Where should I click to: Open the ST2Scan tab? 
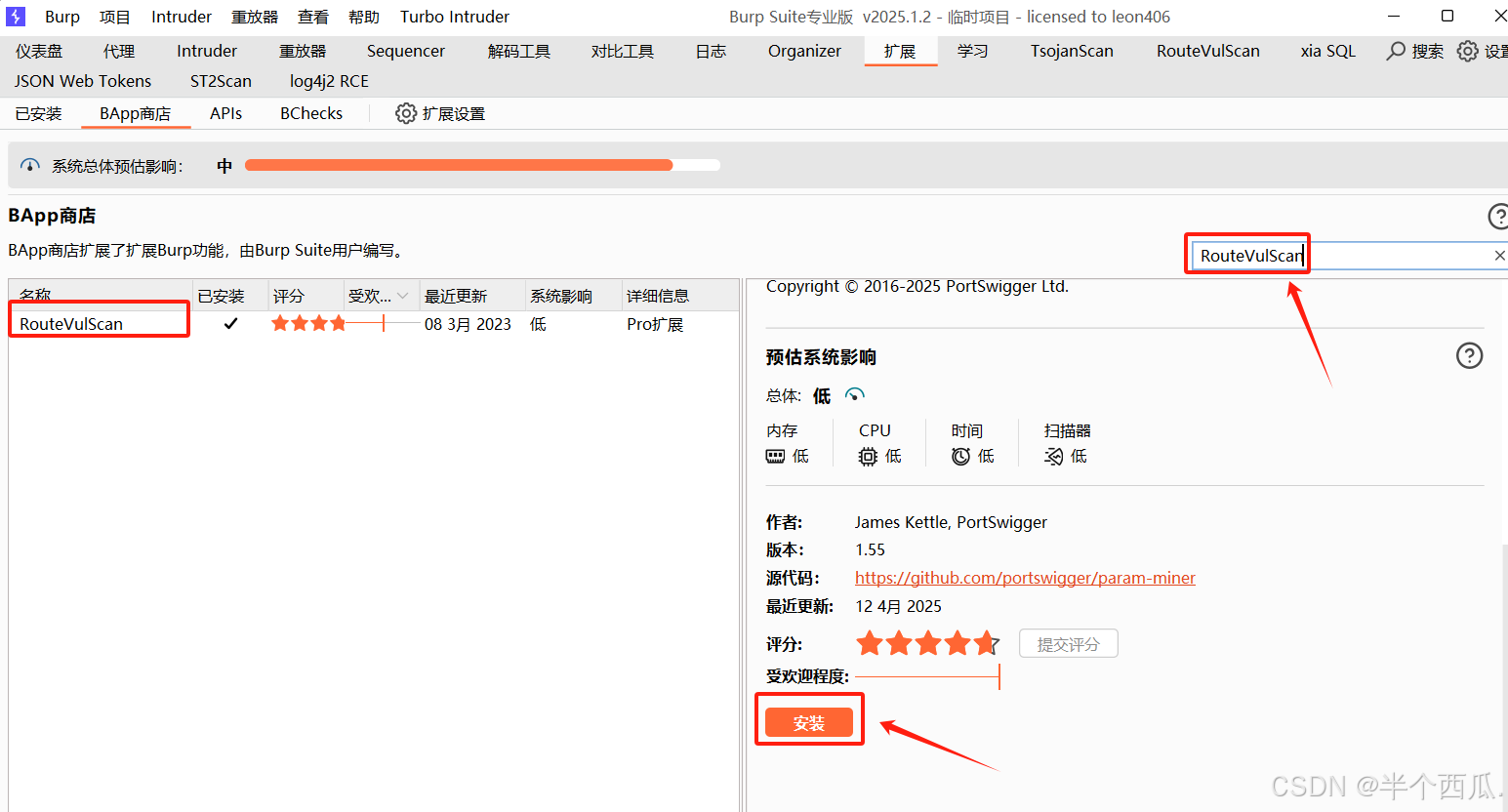[221, 81]
